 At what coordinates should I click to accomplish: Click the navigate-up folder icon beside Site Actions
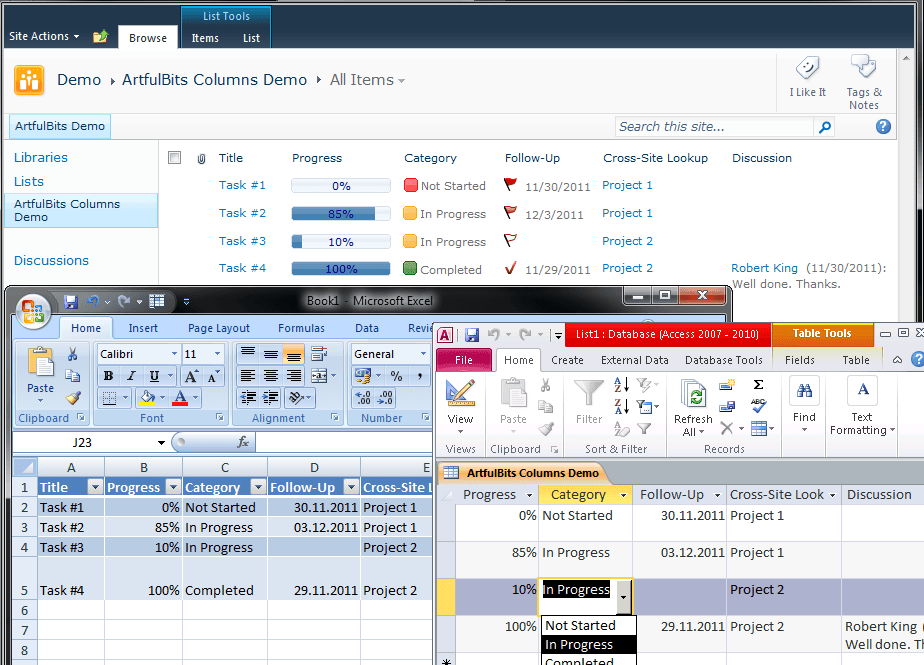pyautogui.click(x=100, y=37)
